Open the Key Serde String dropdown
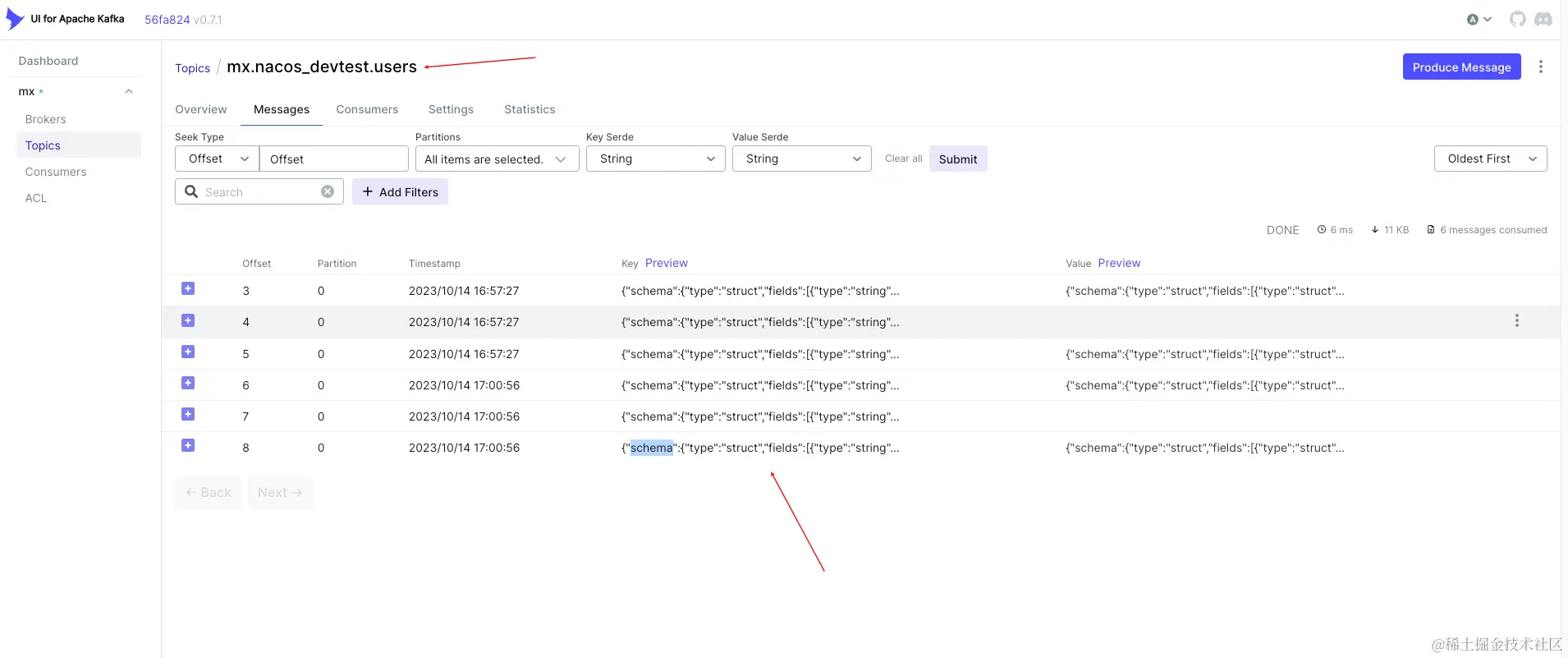Screen dimensions: 1568x658 click(656, 159)
